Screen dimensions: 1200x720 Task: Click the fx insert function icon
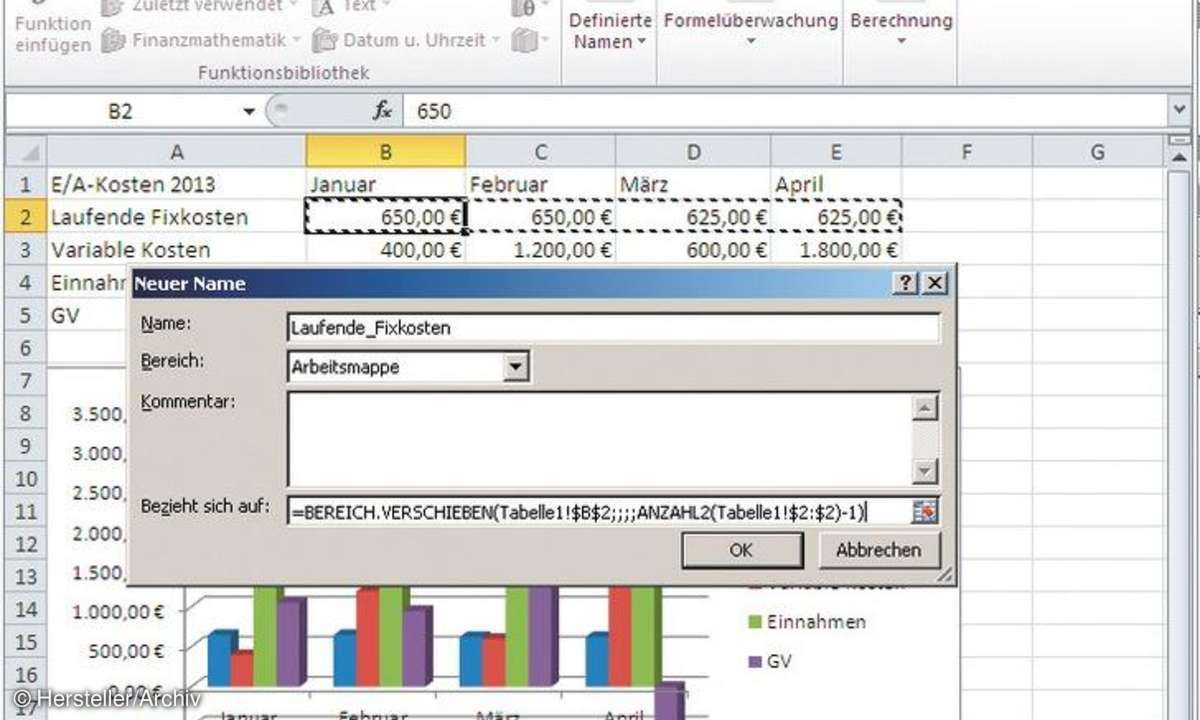pos(382,111)
